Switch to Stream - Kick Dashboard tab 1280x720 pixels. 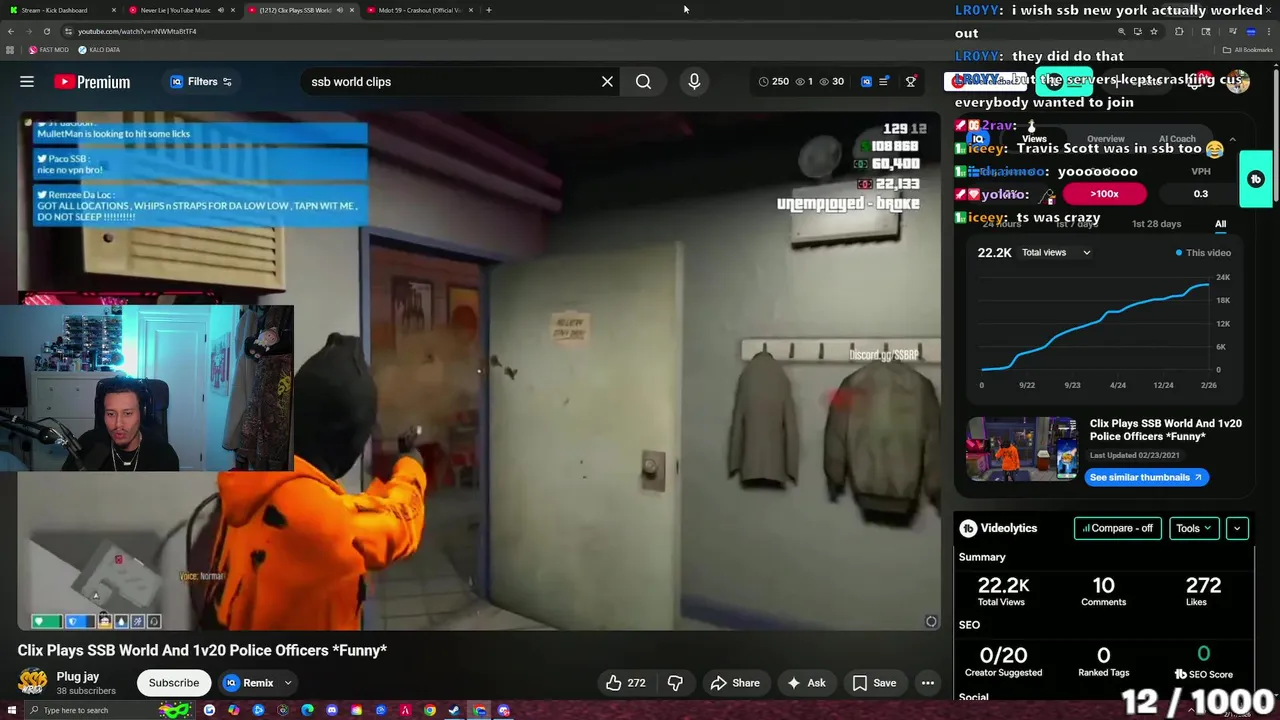click(60, 10)
